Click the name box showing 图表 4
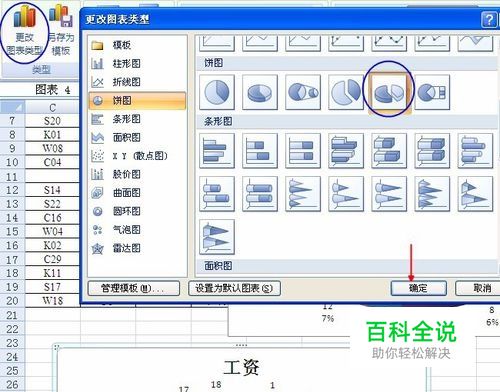 click(x=40, y=90)
